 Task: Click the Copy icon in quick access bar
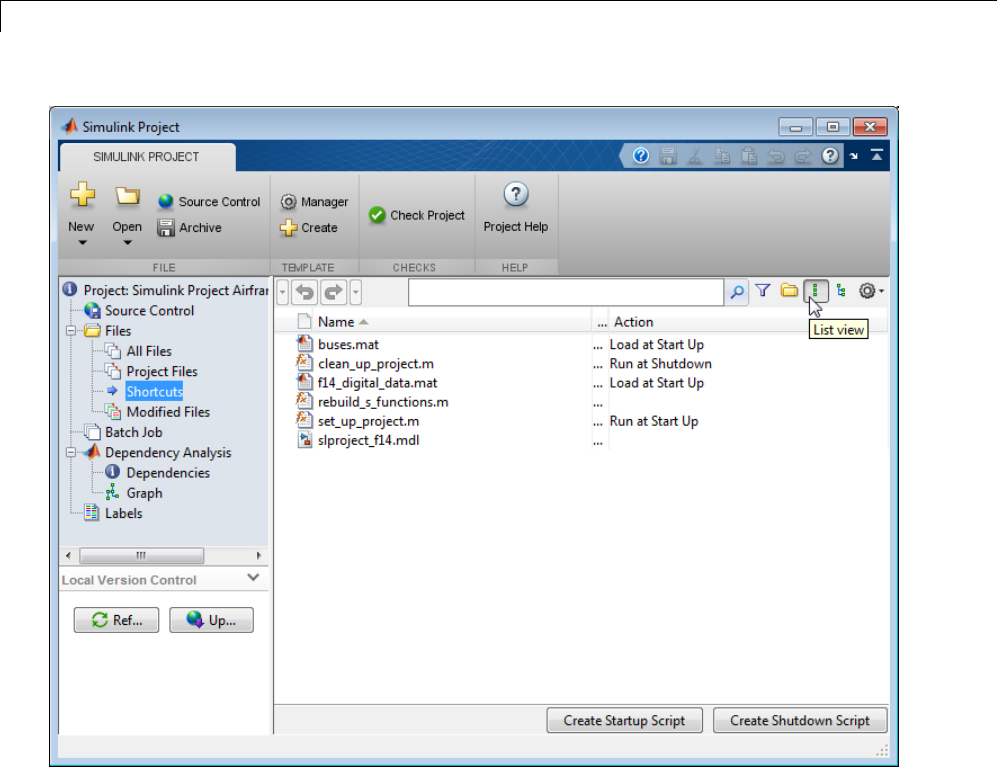pyautogui.click(x=722, y=156)
